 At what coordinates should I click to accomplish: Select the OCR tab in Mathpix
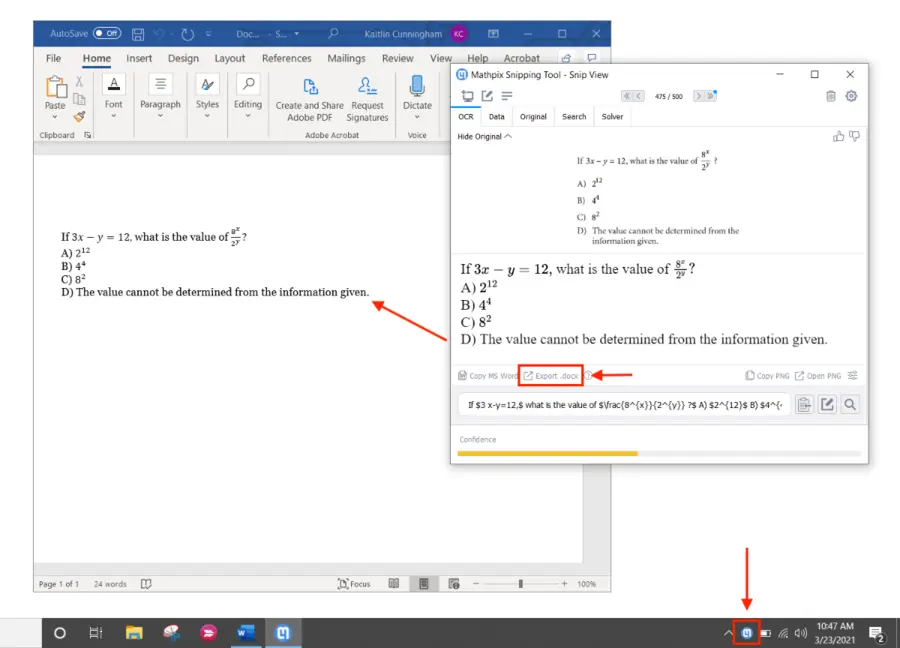click(466, 117)
